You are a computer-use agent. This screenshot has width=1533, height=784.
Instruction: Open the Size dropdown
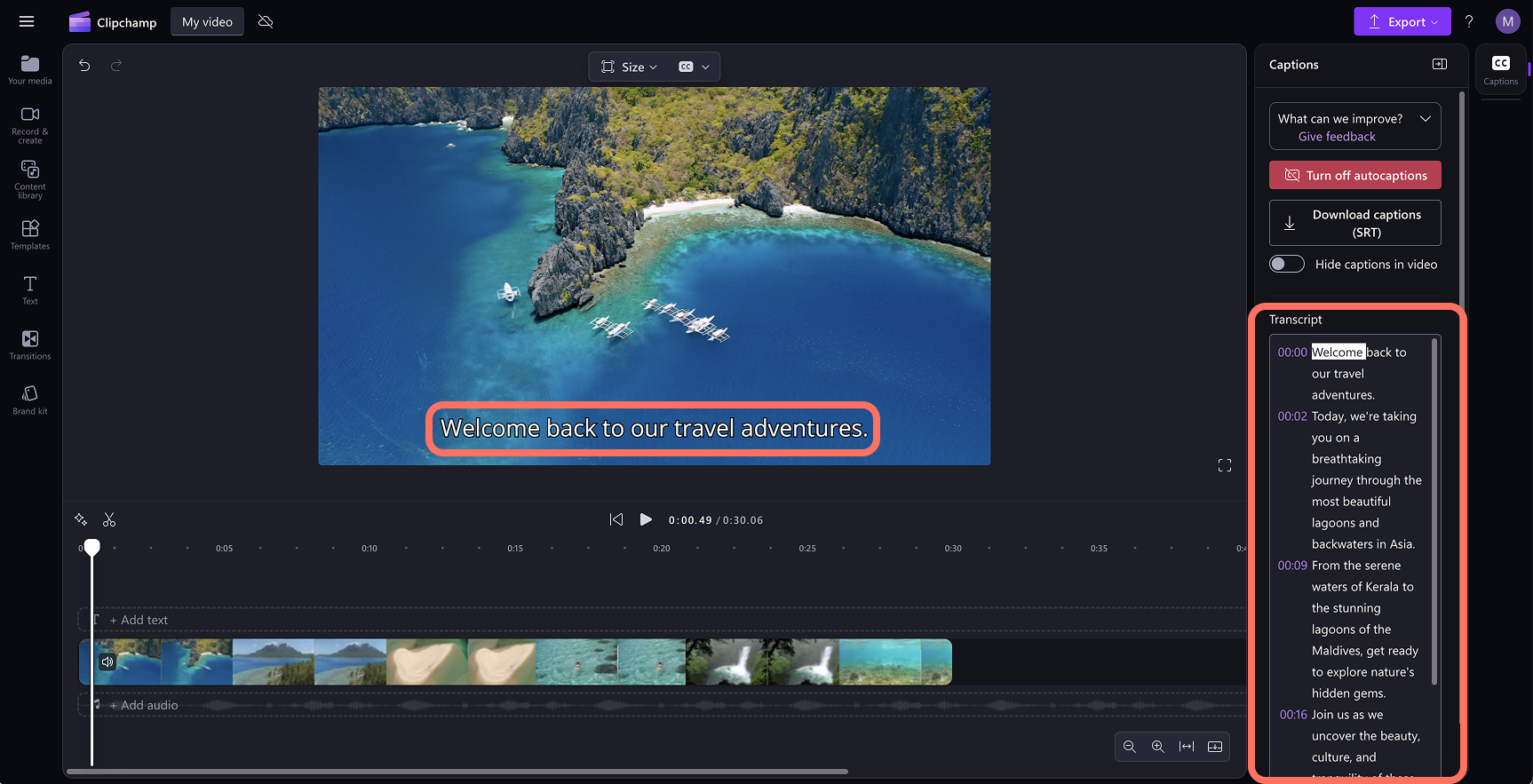(x=630, y=67)
